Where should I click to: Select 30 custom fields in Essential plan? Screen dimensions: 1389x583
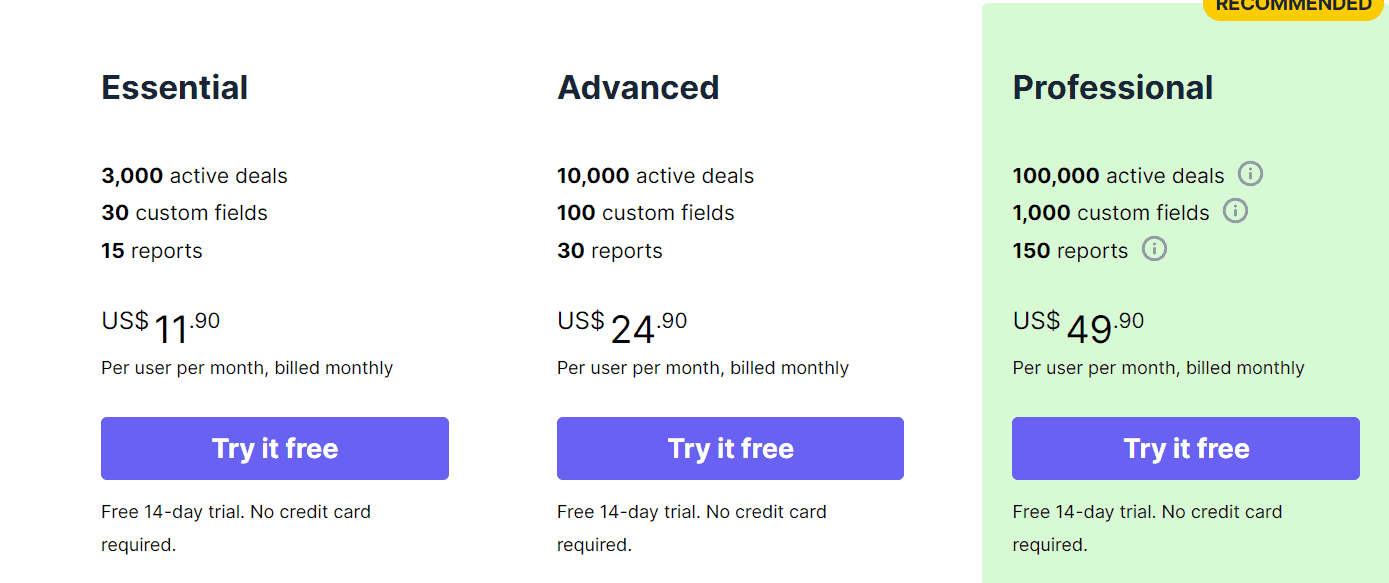[x=184, y=213]
